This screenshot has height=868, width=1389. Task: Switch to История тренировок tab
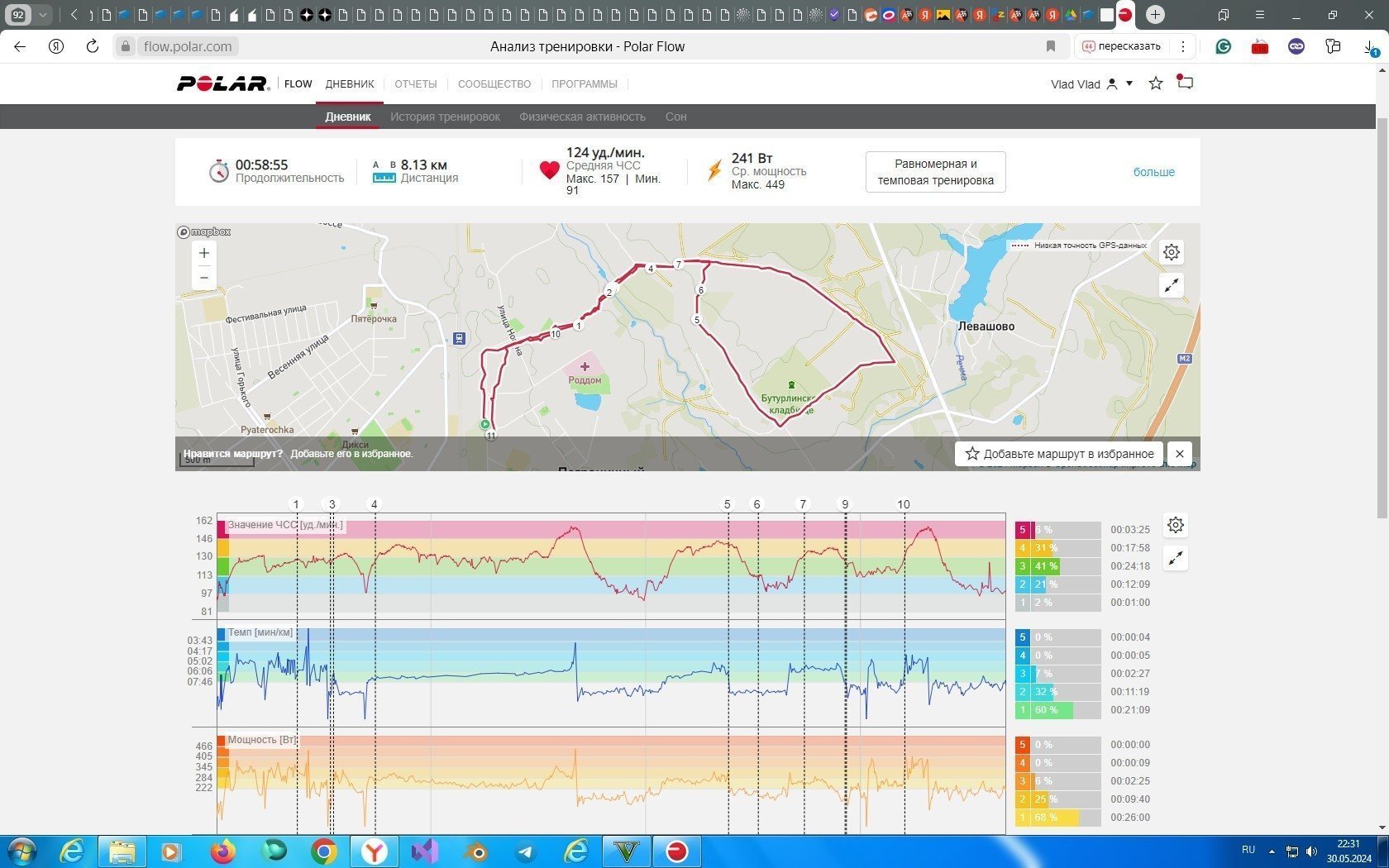(x=445, y=117)
